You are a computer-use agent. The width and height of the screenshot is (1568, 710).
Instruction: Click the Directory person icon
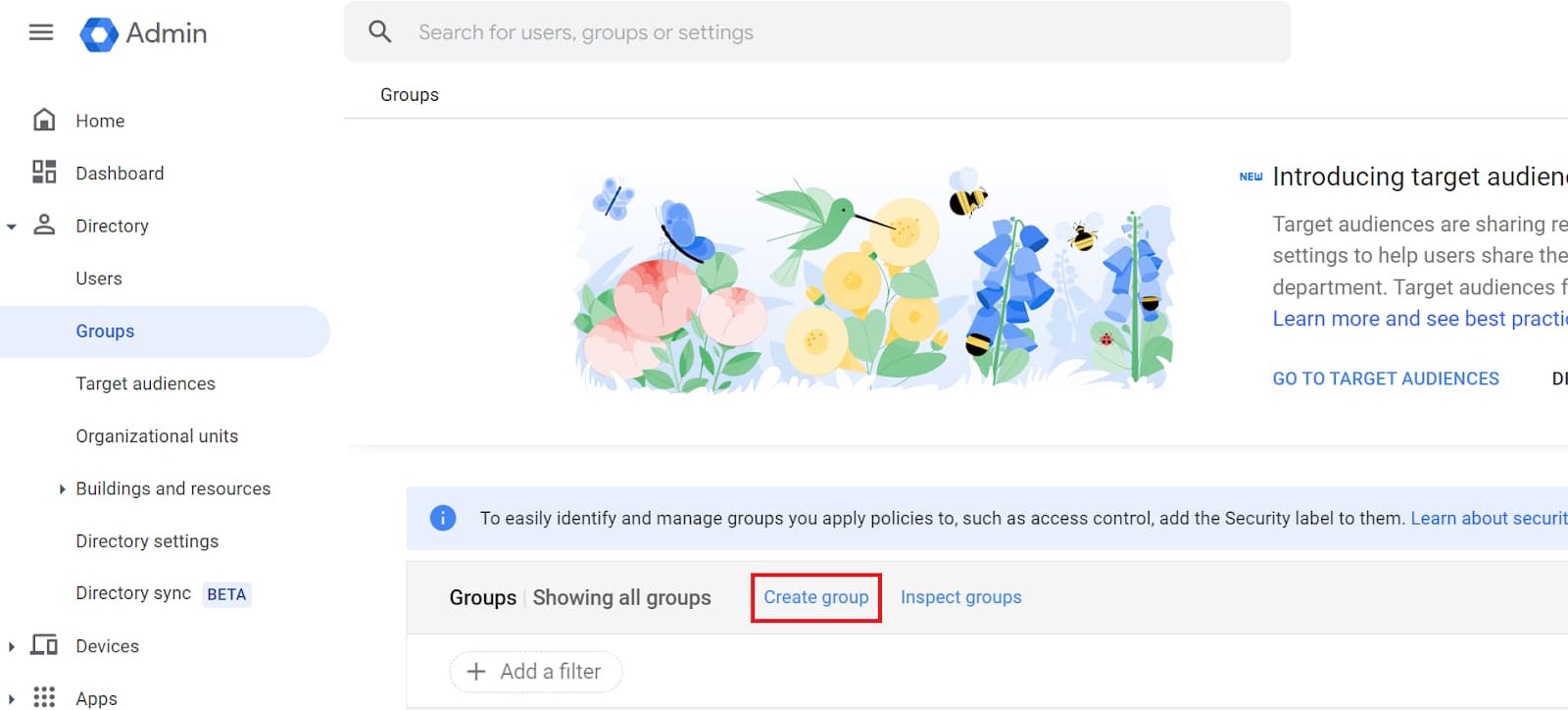tap(44, 225)
